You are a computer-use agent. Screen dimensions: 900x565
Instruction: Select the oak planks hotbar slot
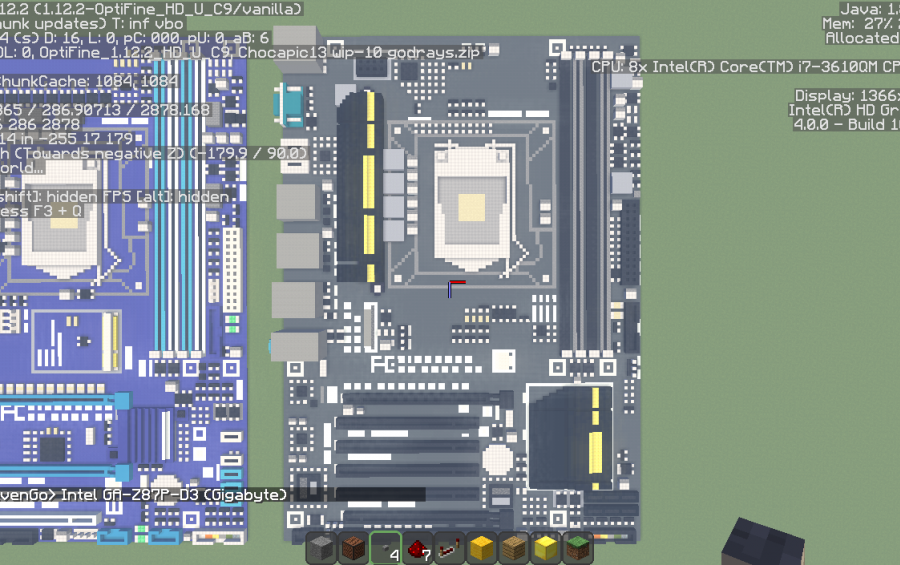pyautogui.click(x=514, y=549)
